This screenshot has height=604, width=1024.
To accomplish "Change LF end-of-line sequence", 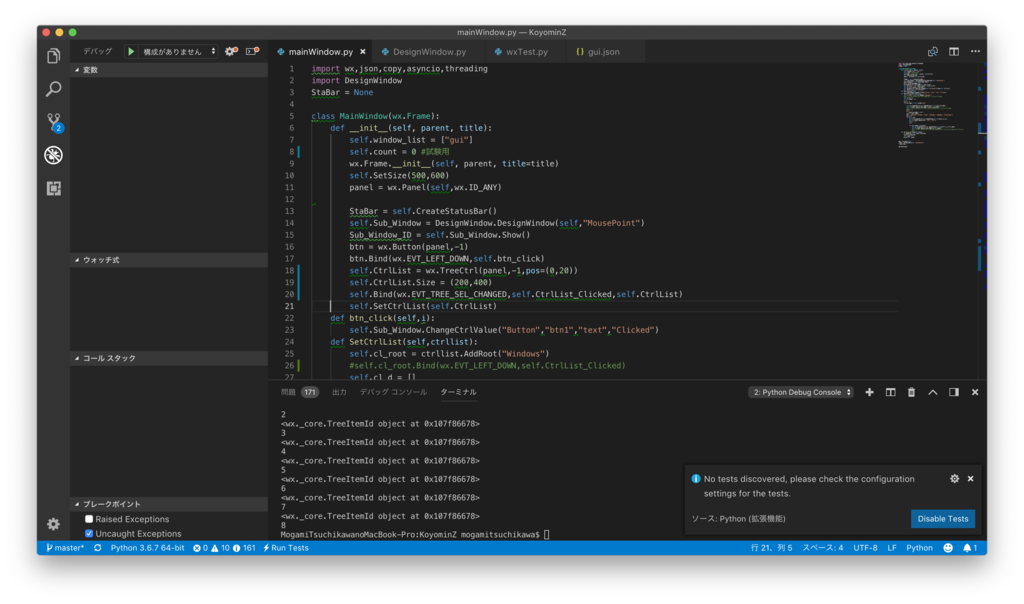I will pyautogui.click(x=891, y=548).
